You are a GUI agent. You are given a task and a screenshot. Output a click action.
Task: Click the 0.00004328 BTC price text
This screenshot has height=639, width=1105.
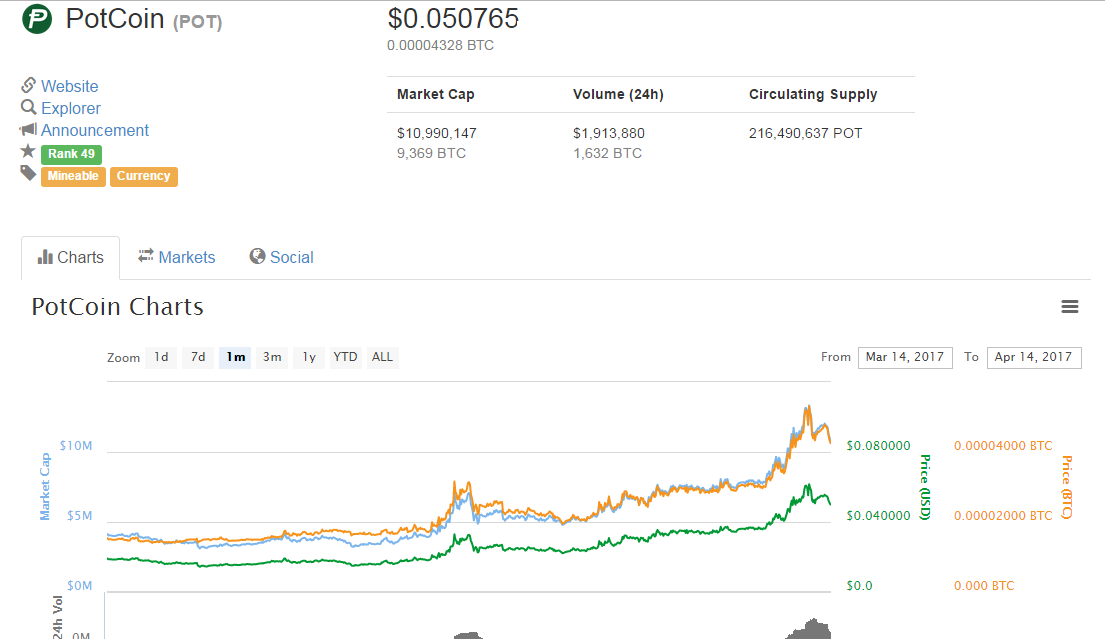coord(440,45)
